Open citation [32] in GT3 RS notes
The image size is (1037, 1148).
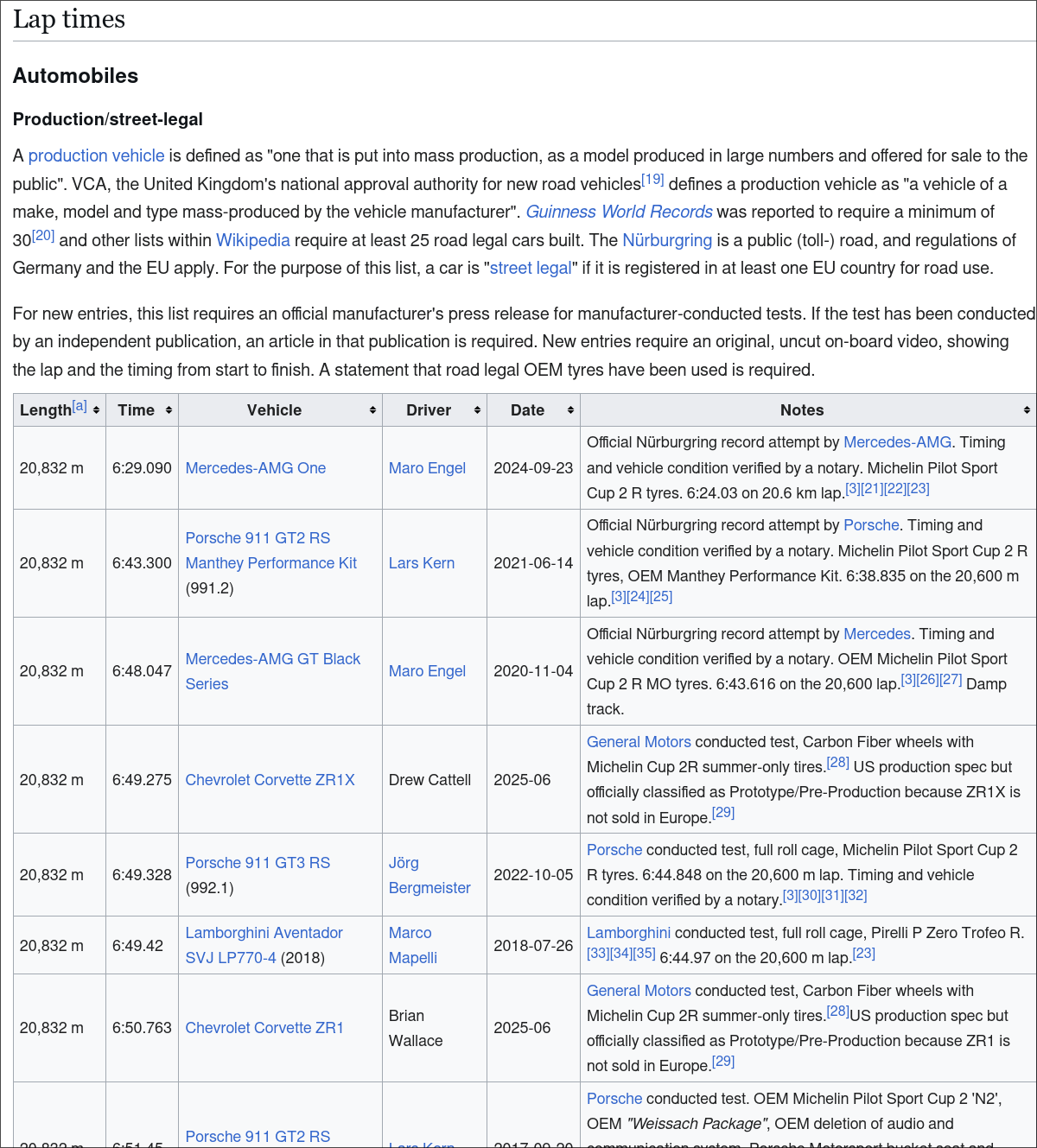(x=856, y=895)
